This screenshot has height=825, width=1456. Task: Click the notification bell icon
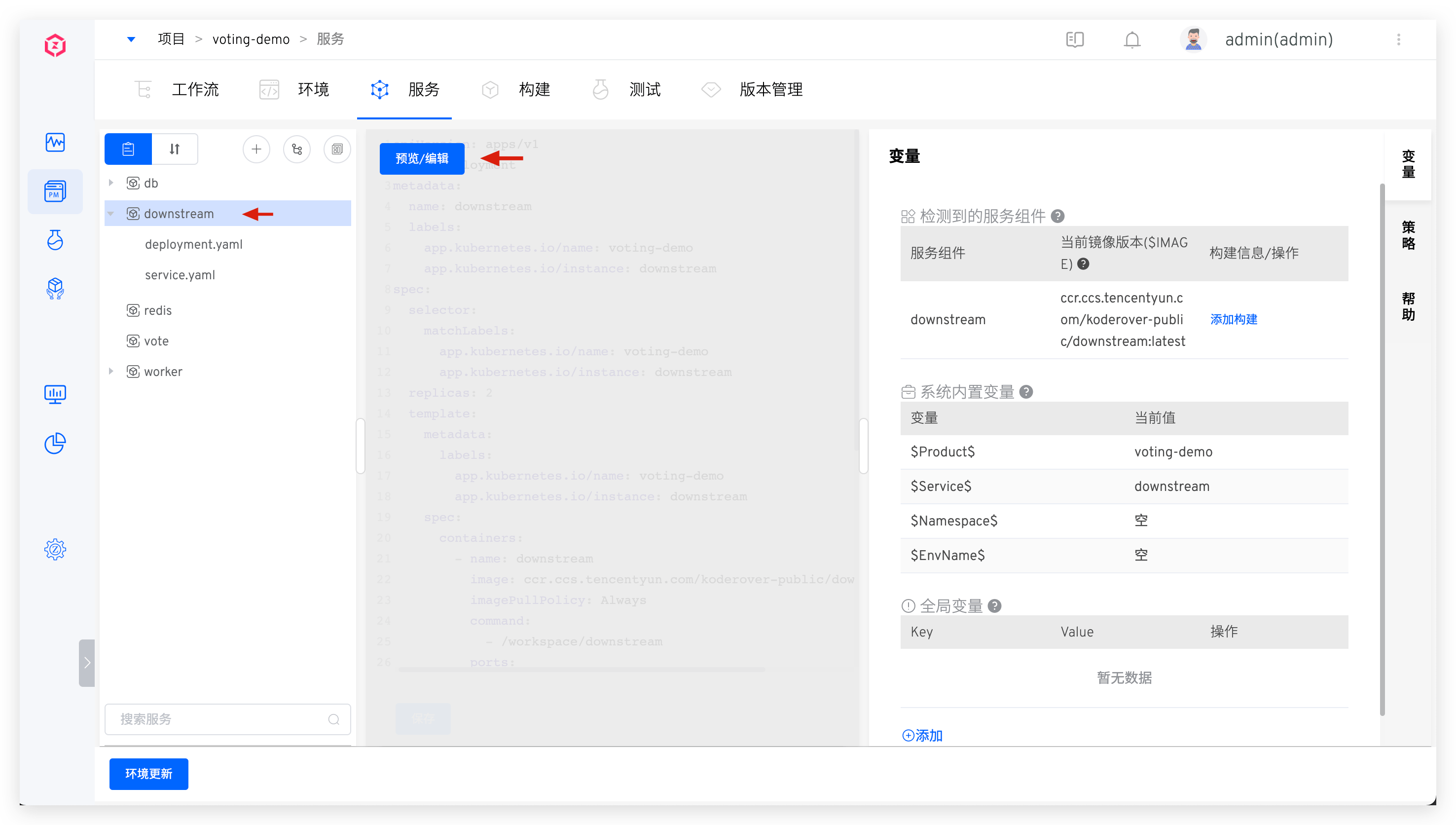point(1131,39)
